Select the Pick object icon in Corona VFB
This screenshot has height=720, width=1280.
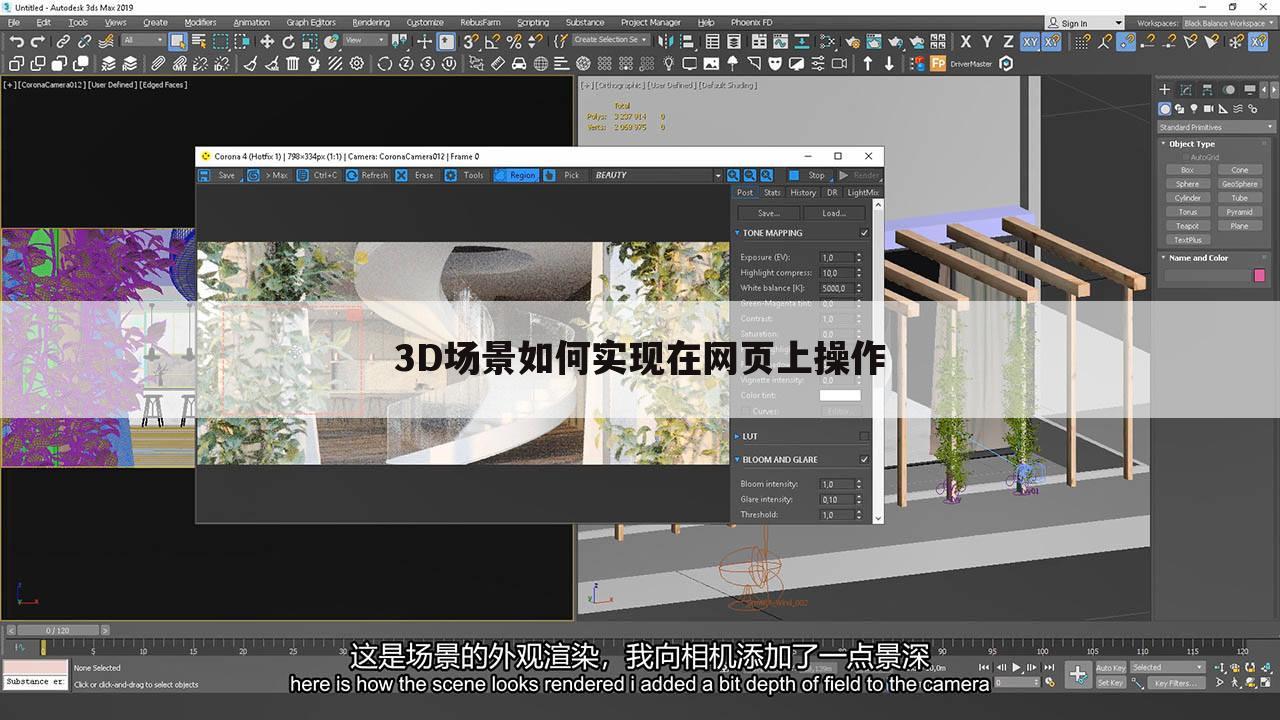552,175
